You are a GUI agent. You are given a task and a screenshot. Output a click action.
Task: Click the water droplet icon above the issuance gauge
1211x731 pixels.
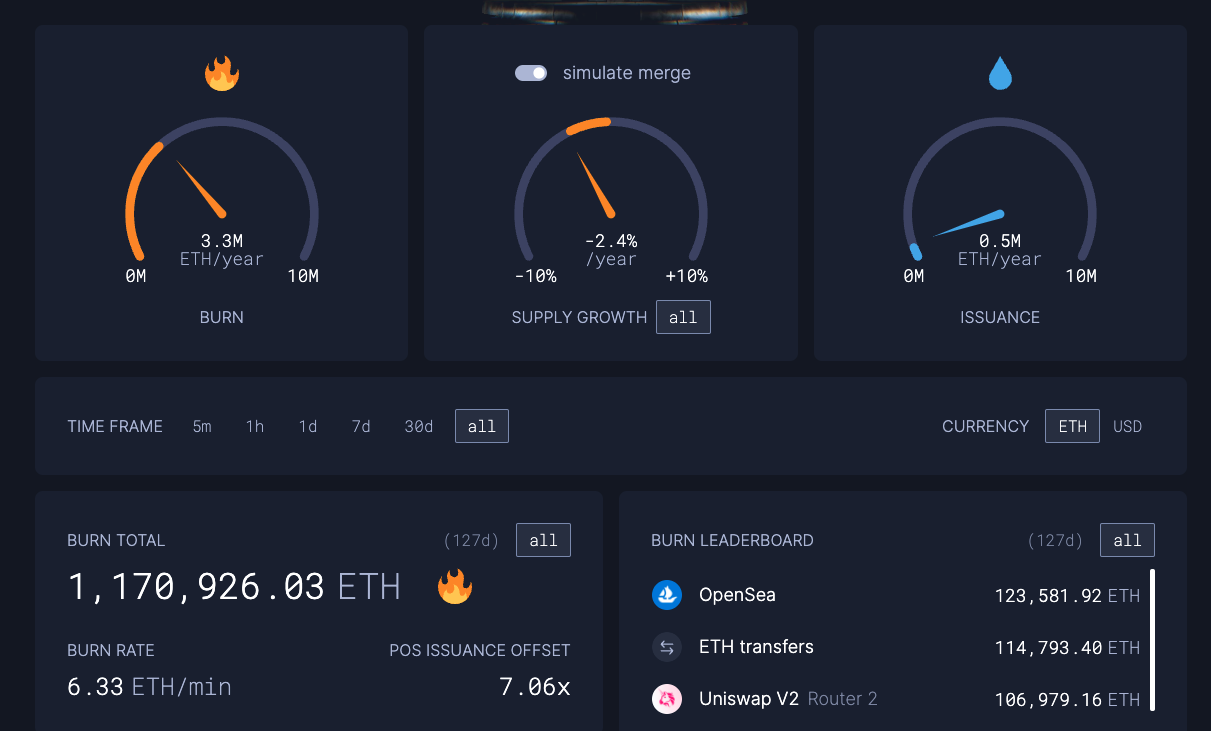[1000, 72]
